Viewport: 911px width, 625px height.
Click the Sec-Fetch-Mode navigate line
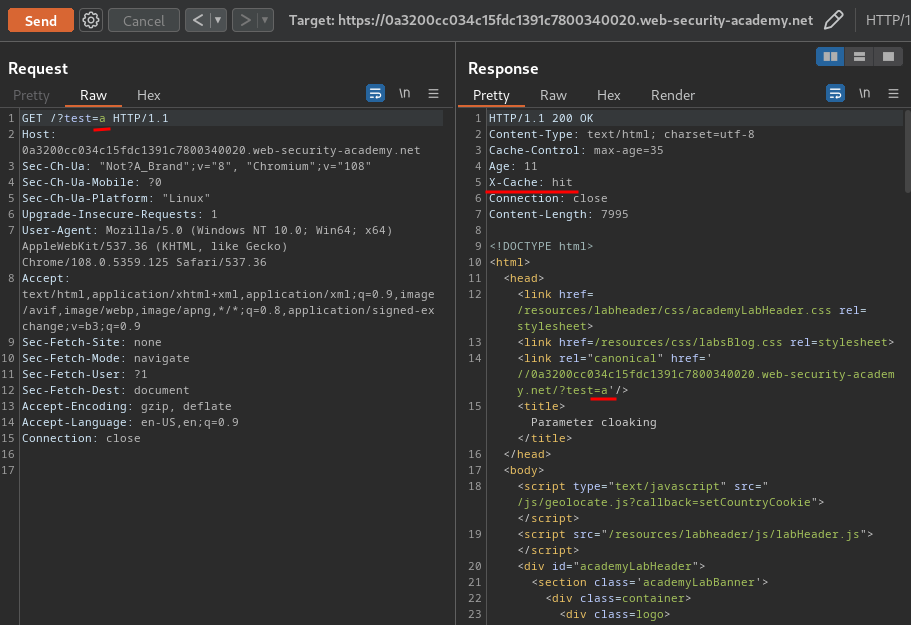click(106, 358)
